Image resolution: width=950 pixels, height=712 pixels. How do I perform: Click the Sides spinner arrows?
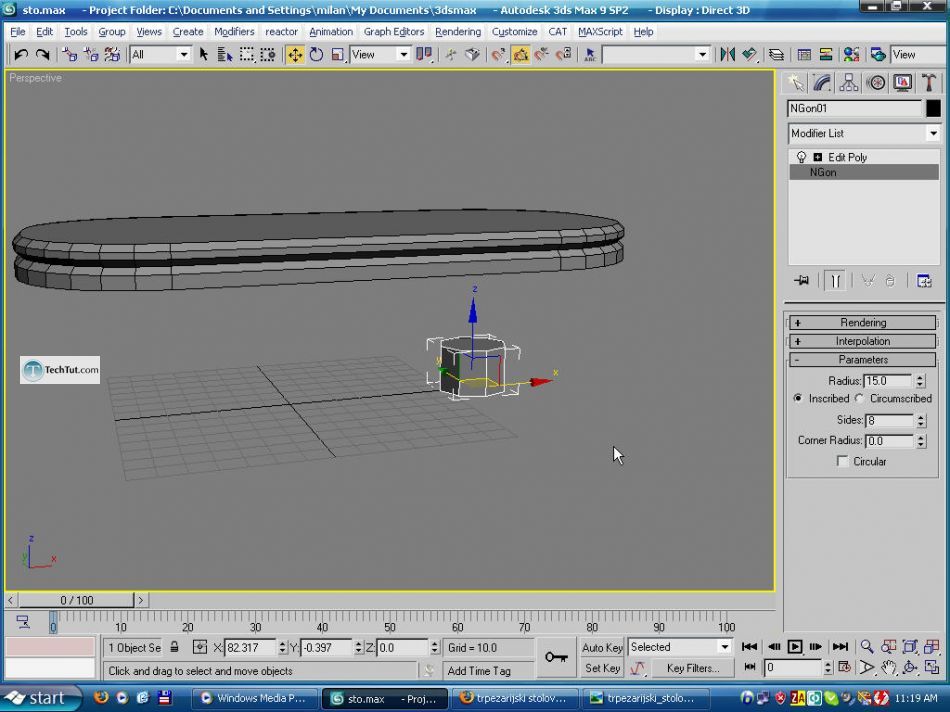921,420
